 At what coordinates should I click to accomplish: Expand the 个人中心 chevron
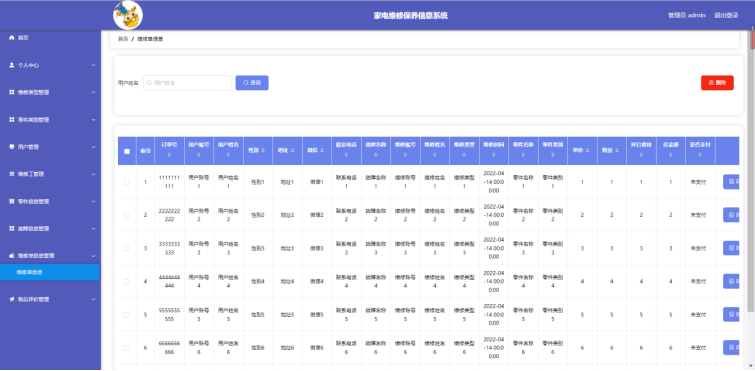point(93,65)
